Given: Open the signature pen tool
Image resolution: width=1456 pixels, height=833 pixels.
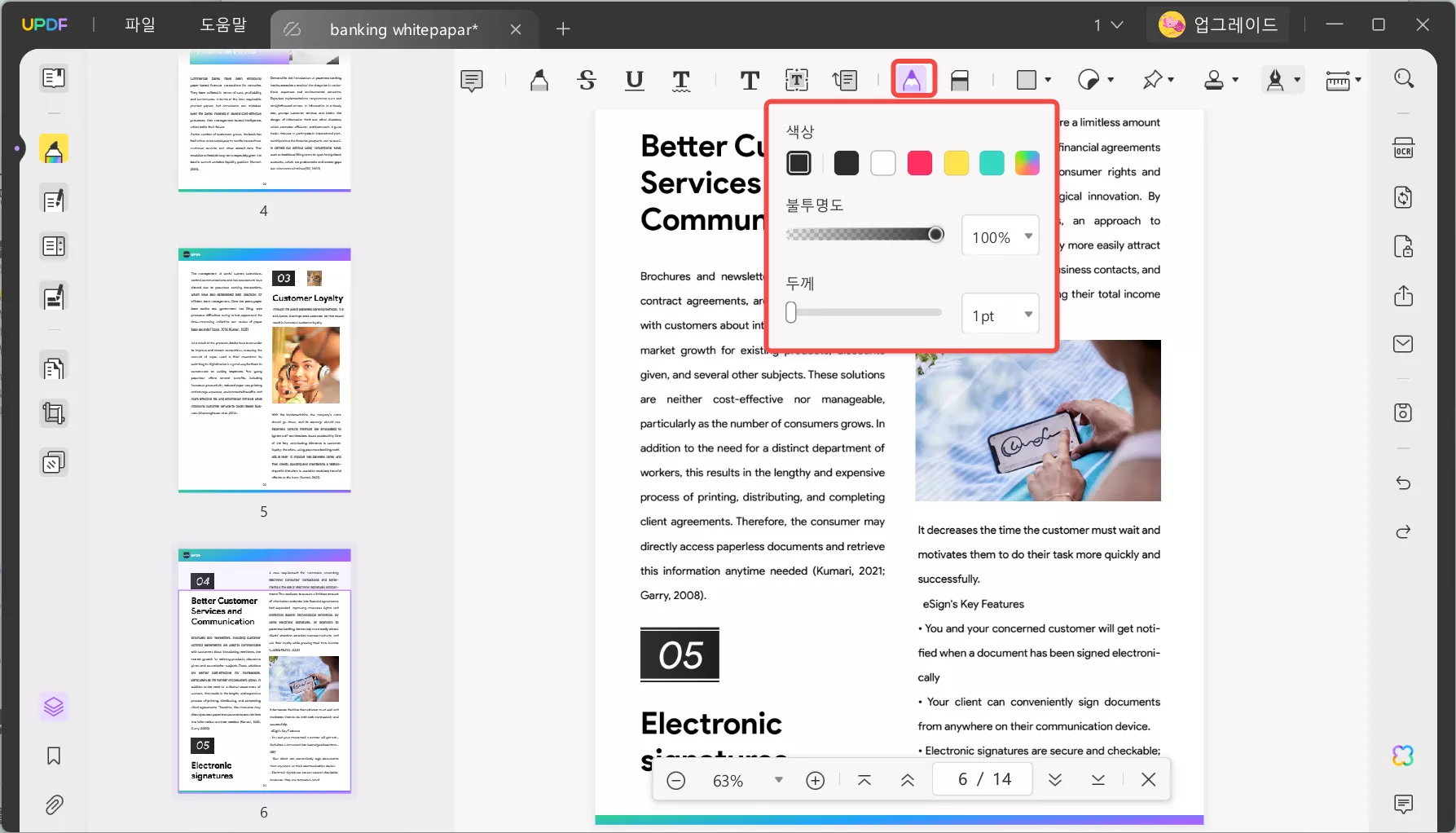Looking at the screenshot, I should coord(1276,80).
